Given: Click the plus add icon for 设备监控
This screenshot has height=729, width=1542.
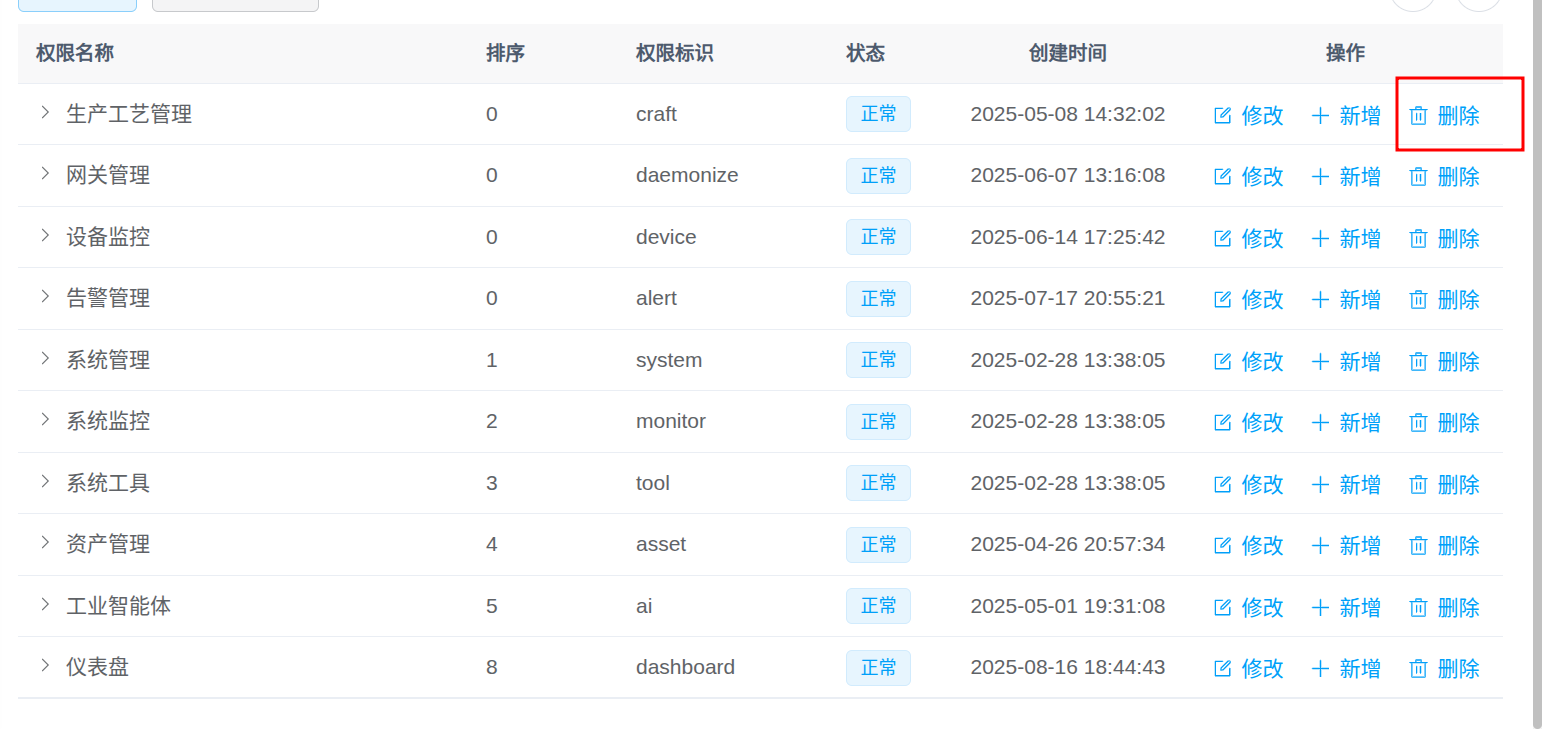Looking at the screenshot, I should 1320,239.
